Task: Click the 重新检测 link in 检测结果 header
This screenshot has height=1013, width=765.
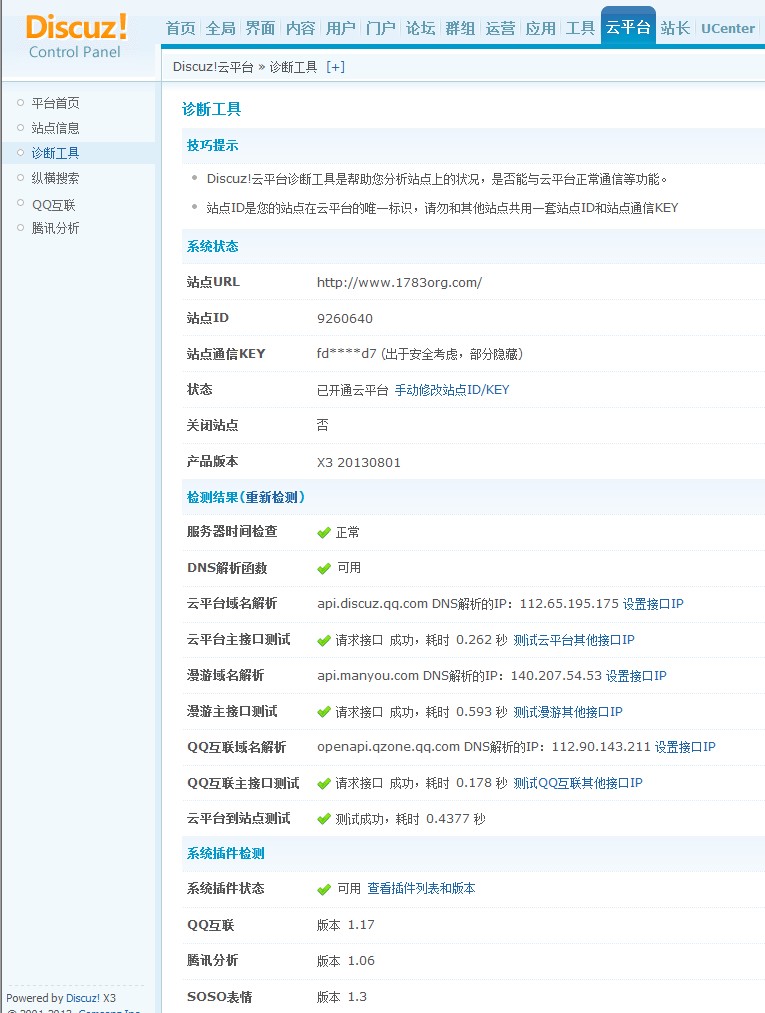Action: pos(271,497)
